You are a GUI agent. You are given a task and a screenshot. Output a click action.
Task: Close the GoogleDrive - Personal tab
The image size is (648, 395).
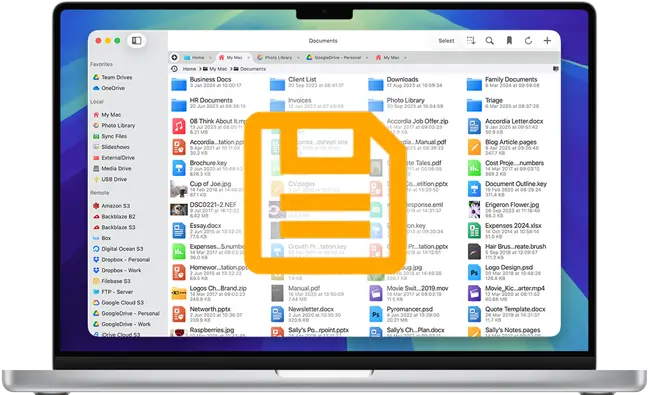point(367,57)
